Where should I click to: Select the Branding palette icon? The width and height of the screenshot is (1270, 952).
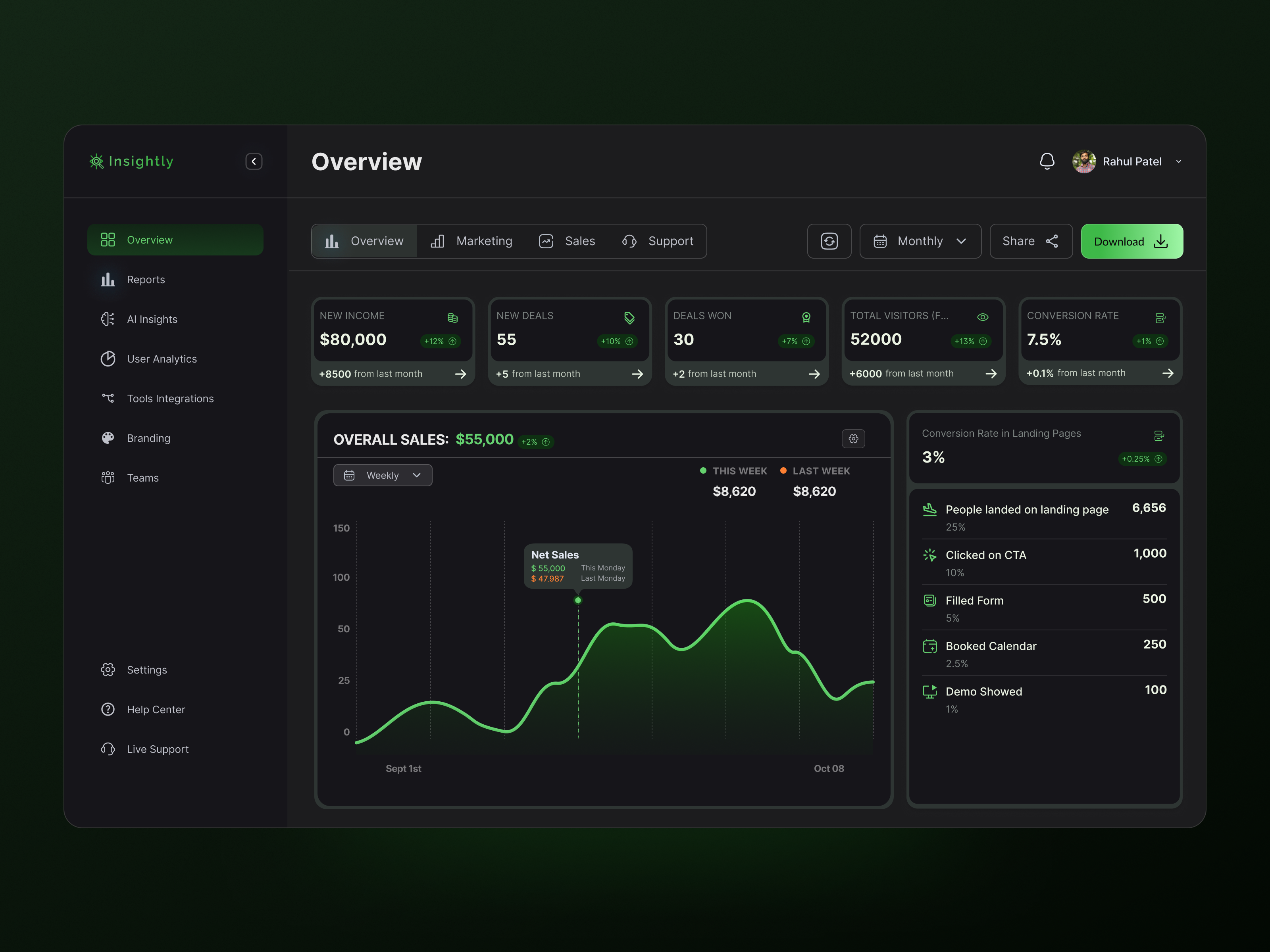click(108, 438)
